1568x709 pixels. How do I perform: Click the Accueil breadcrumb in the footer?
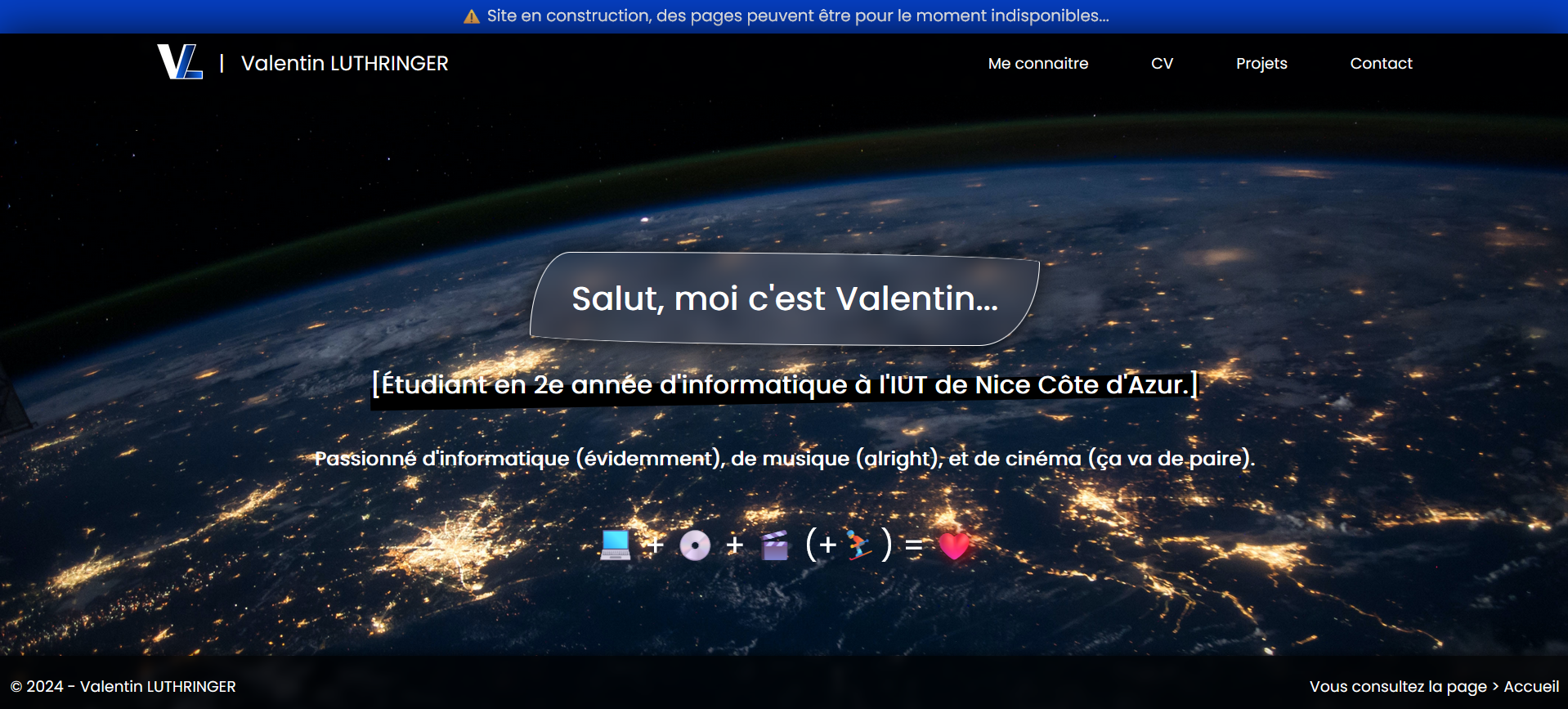pyautogui.click(x=1531, y=687)
